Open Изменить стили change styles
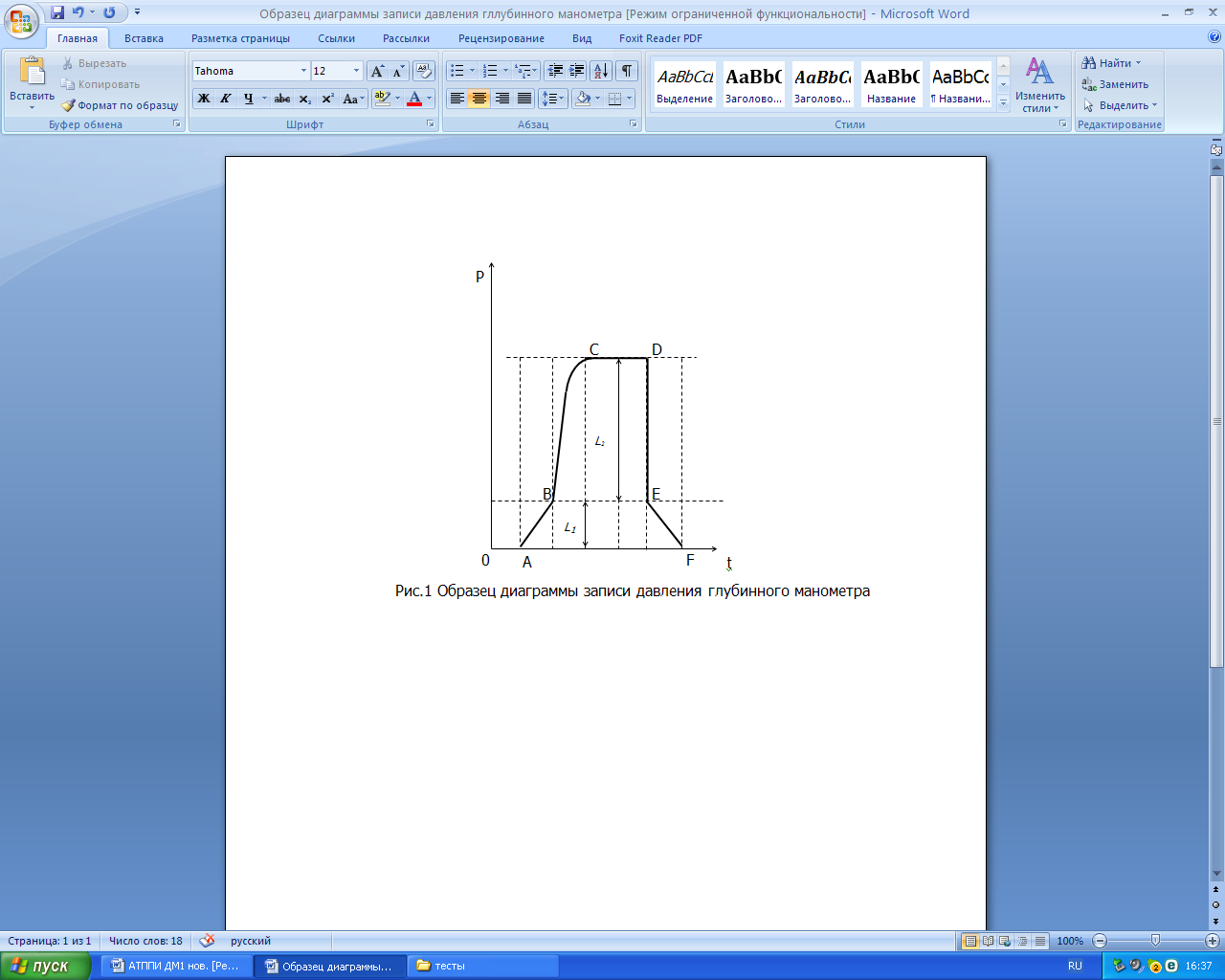The height and width of the screenshot is (980, 1225). [x=1040, y=84]
